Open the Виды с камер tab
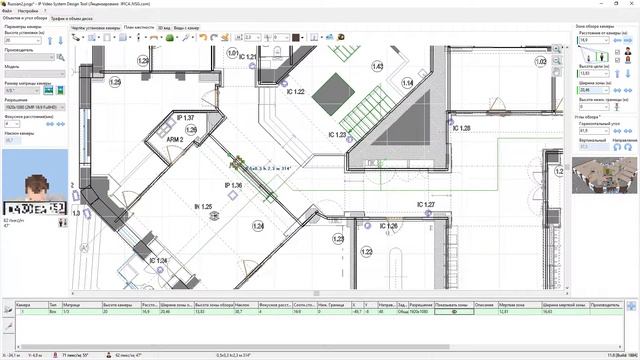 [x=187, y=28]
